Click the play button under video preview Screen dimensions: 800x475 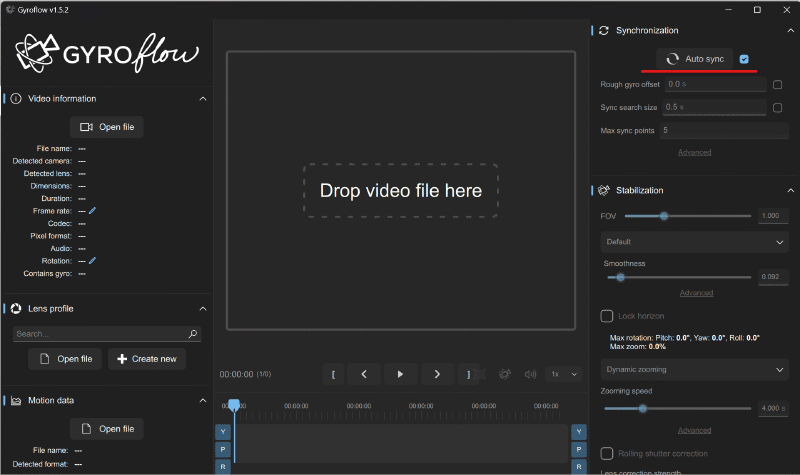click(x=400, y=374)
